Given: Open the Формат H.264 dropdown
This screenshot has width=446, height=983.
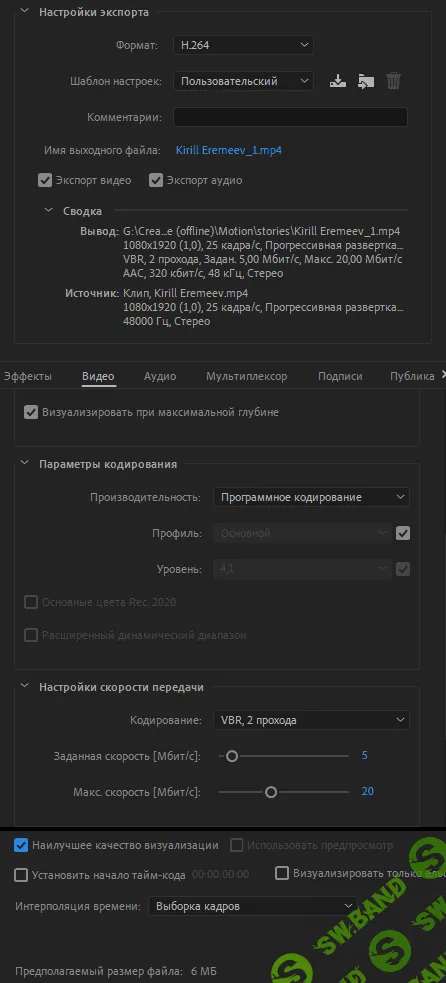Looking at the screenshot, I should point(243,45).
